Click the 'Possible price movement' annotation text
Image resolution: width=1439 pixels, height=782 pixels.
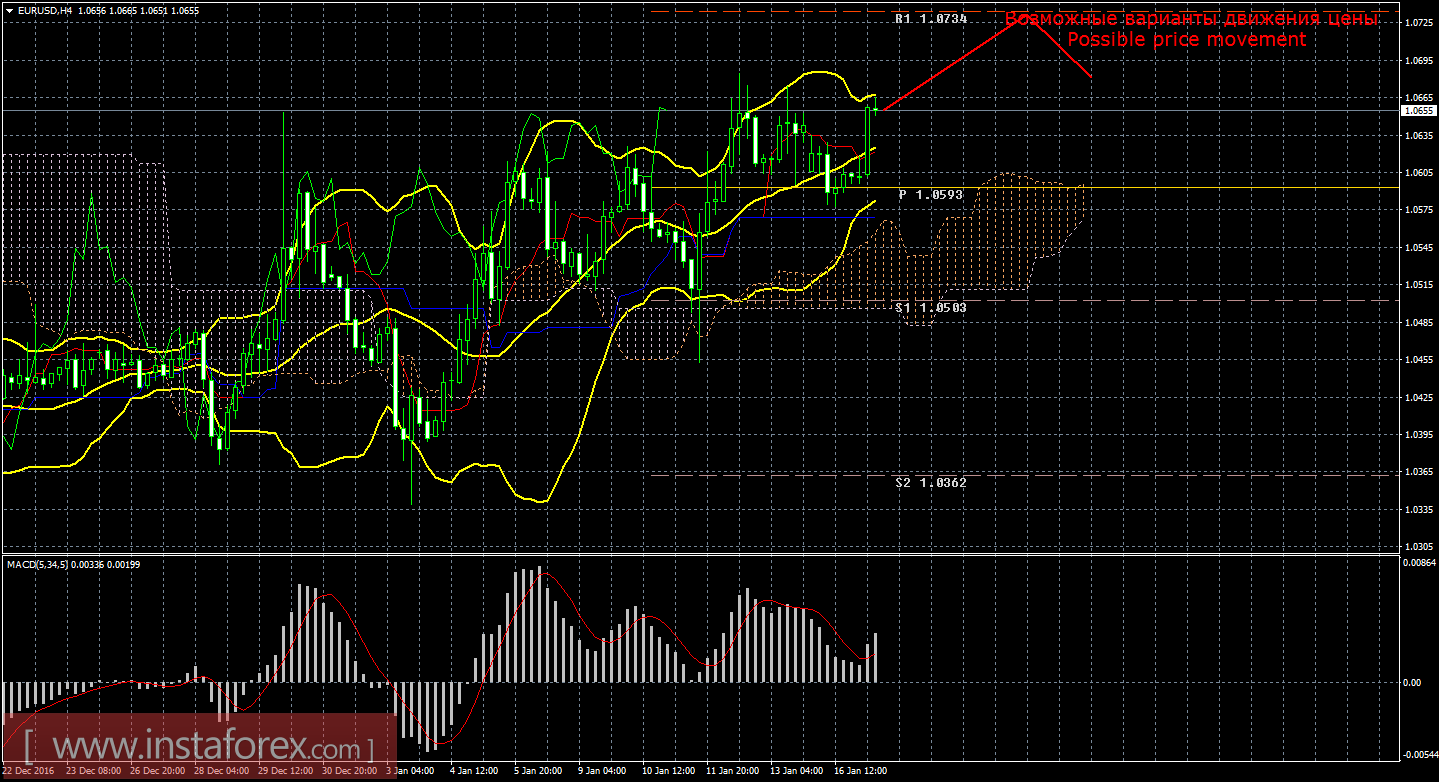coord(1186,39)
